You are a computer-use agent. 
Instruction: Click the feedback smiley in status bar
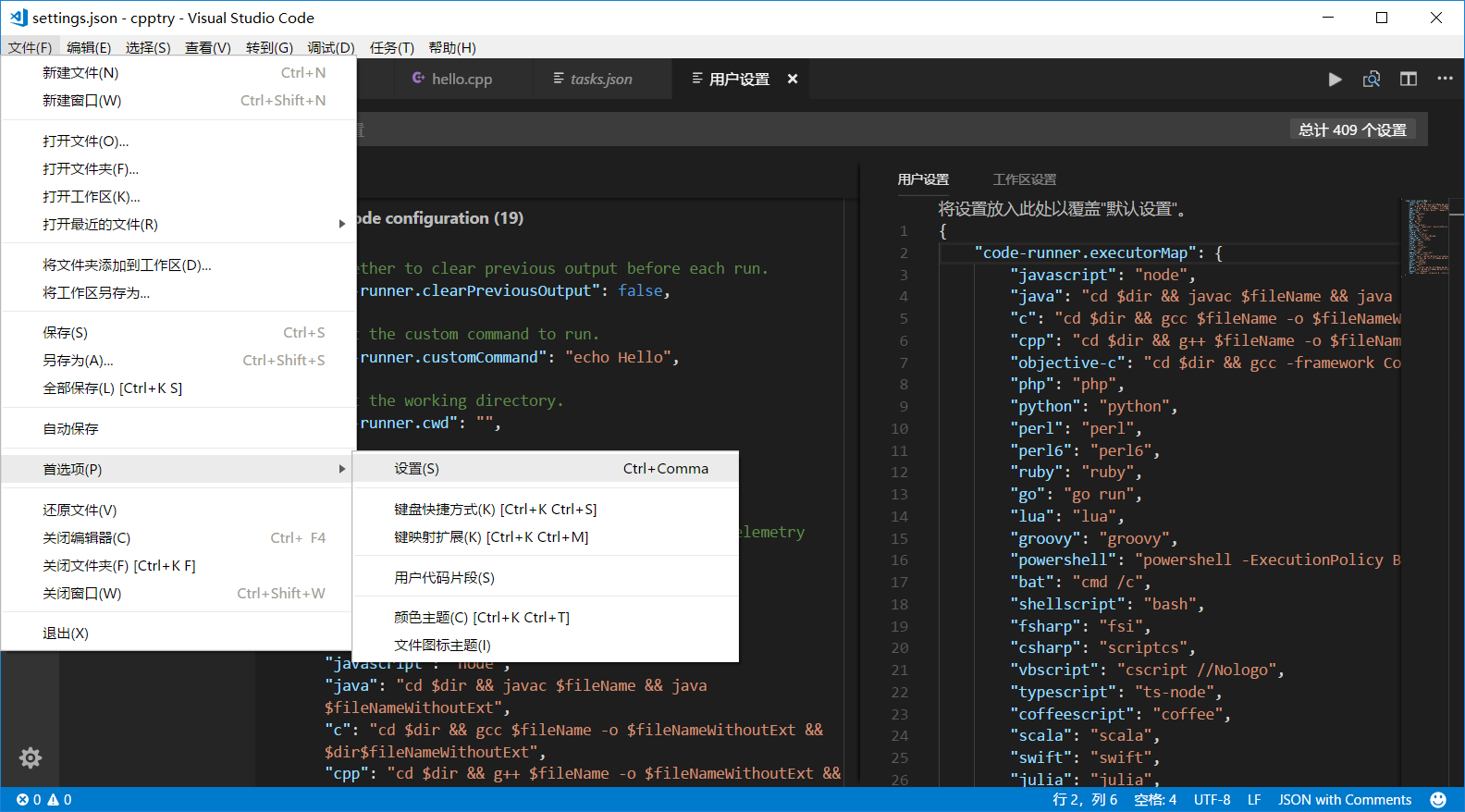coord(1438,800)
